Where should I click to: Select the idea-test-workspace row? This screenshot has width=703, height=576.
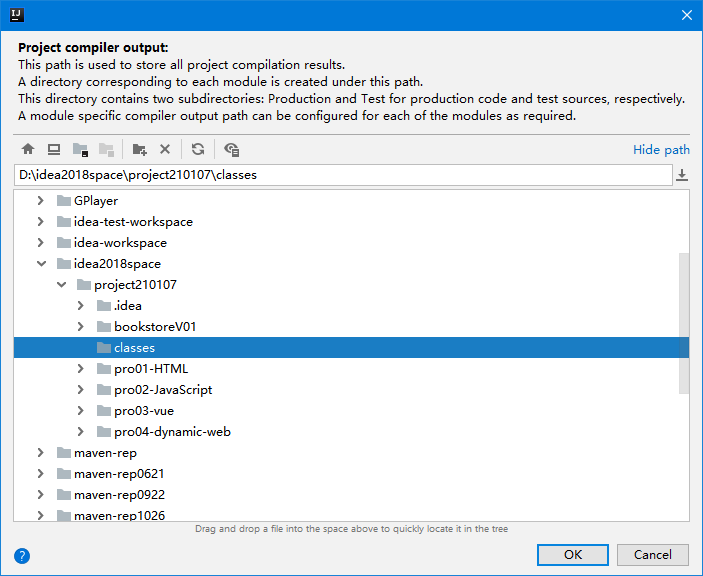pos(351,221)
